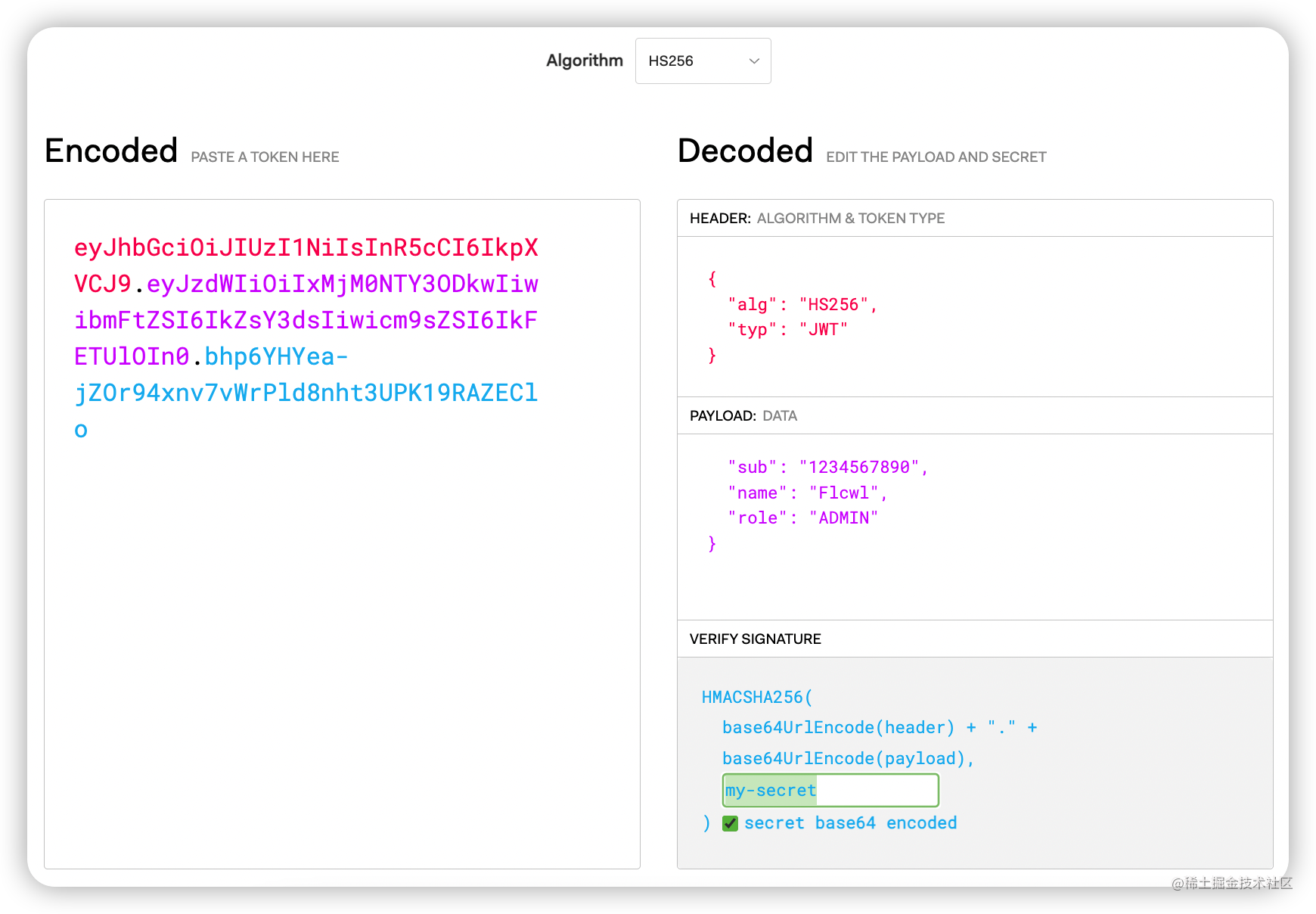Select the red header segment of the token
Image resolution: width=1316 pixels, height=914 pixels.
click(303, 247)
